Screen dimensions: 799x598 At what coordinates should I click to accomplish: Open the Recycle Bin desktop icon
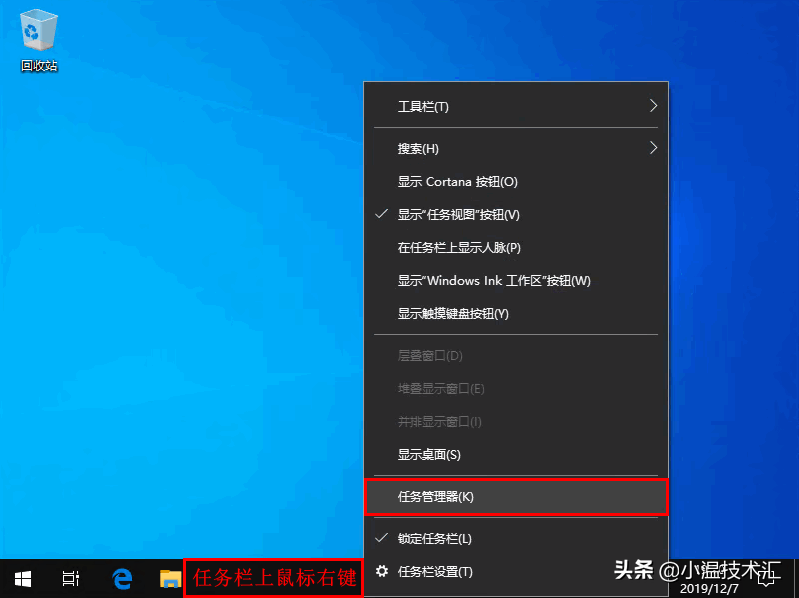39,42
